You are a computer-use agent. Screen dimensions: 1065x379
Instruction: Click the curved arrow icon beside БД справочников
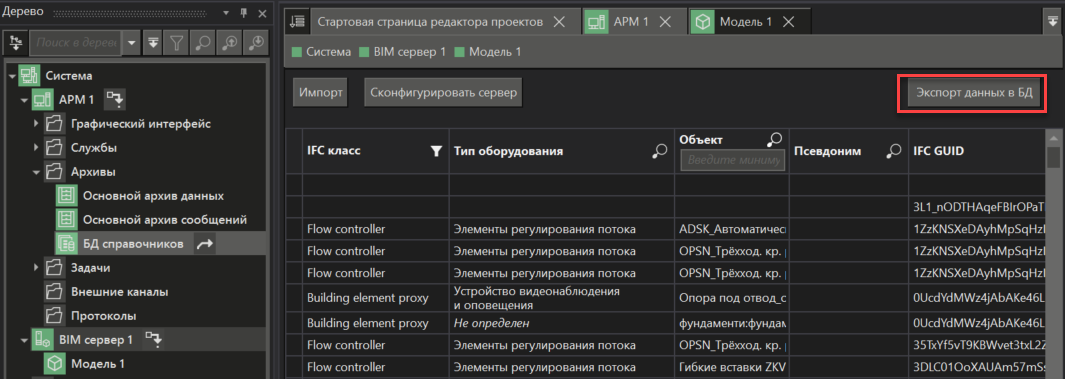[204, 244]
